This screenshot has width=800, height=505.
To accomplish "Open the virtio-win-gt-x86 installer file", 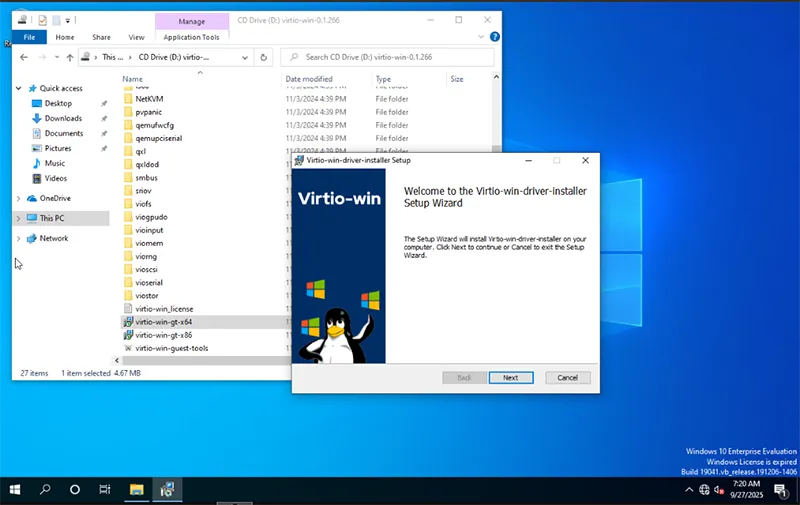I will tap(163, 335).
